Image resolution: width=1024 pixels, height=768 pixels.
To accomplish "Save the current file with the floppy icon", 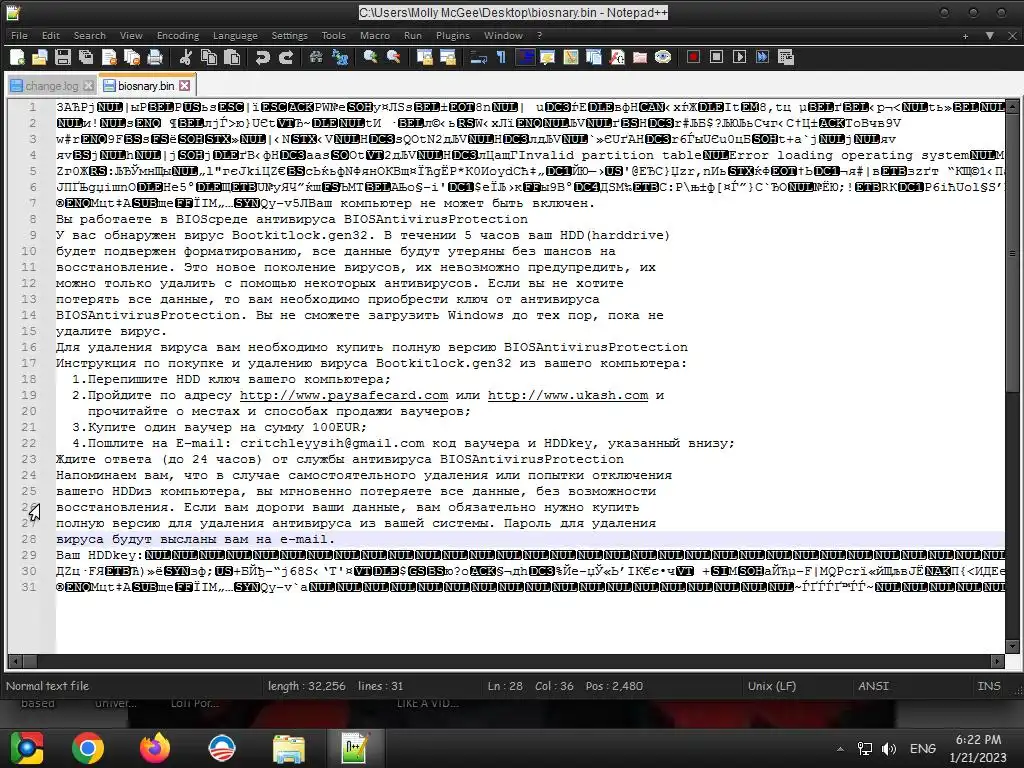I will pyautogui.click(x=63, y=57).
